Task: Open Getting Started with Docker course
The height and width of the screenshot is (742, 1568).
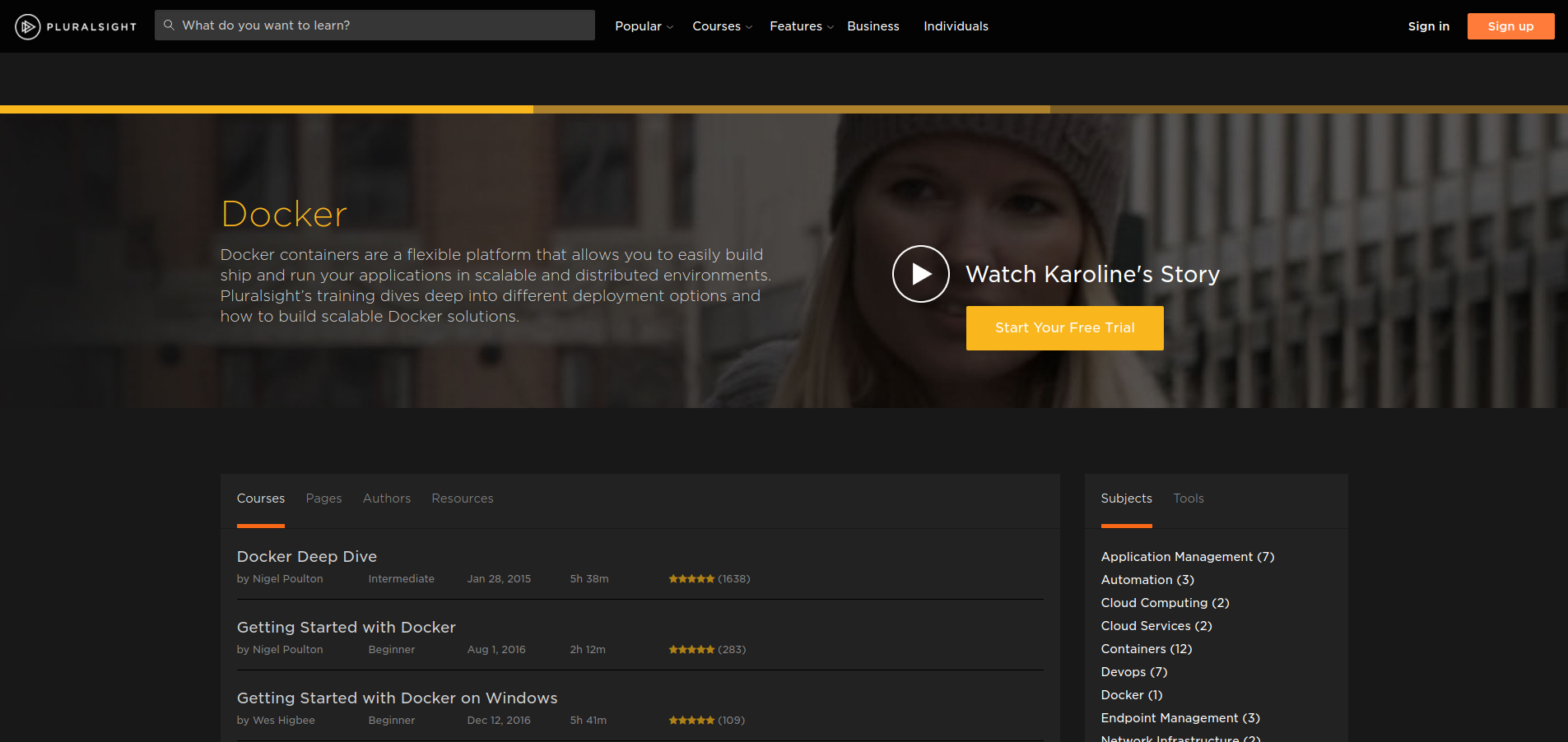Action: click(347, 628)
